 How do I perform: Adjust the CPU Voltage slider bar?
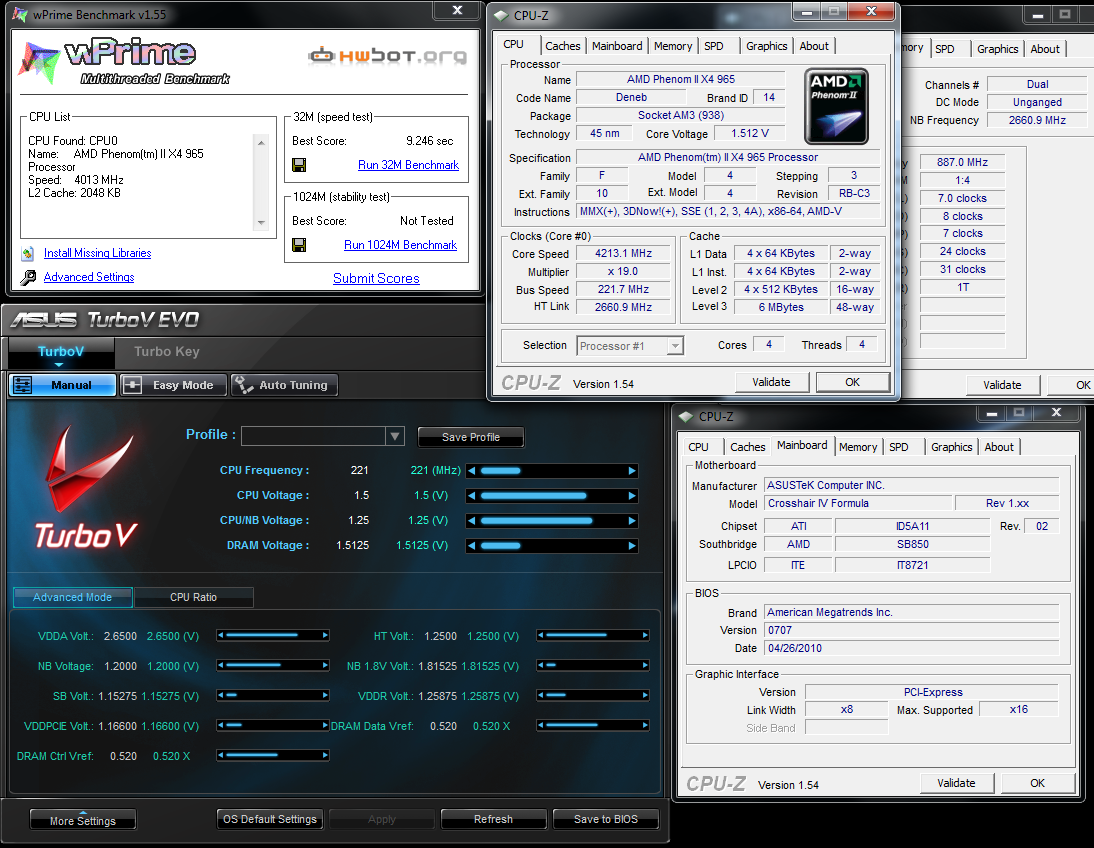pyautogui.click(x=551, y=496)
